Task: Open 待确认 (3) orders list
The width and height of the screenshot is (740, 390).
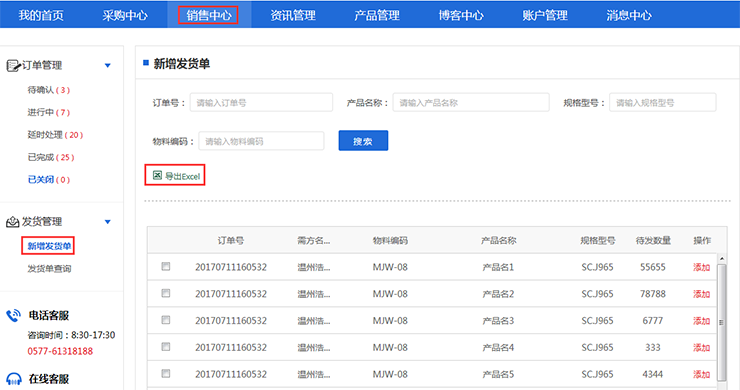Action: [49, 90]
